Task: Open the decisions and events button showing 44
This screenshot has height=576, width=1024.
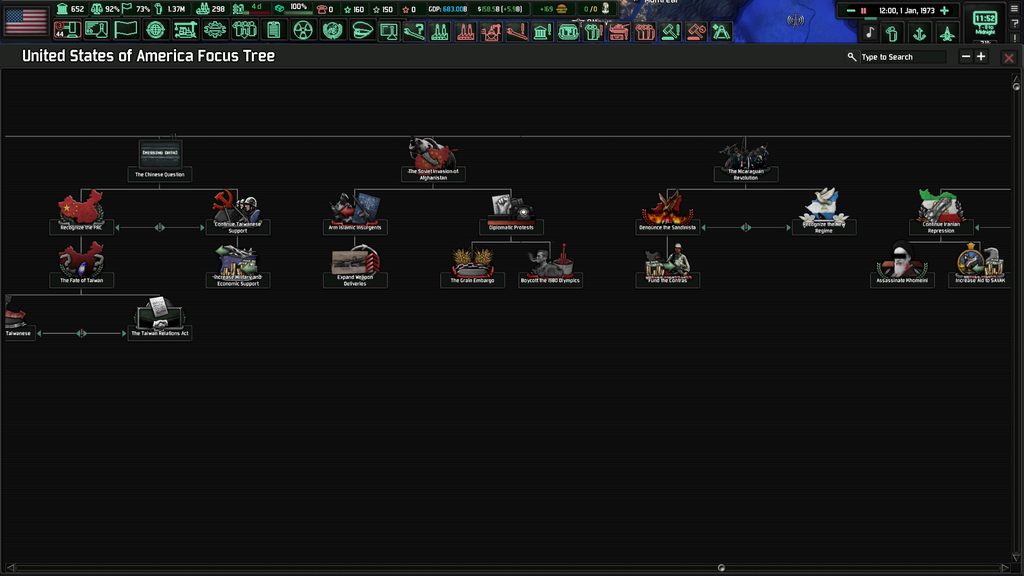Action: [x=67, y=30]
